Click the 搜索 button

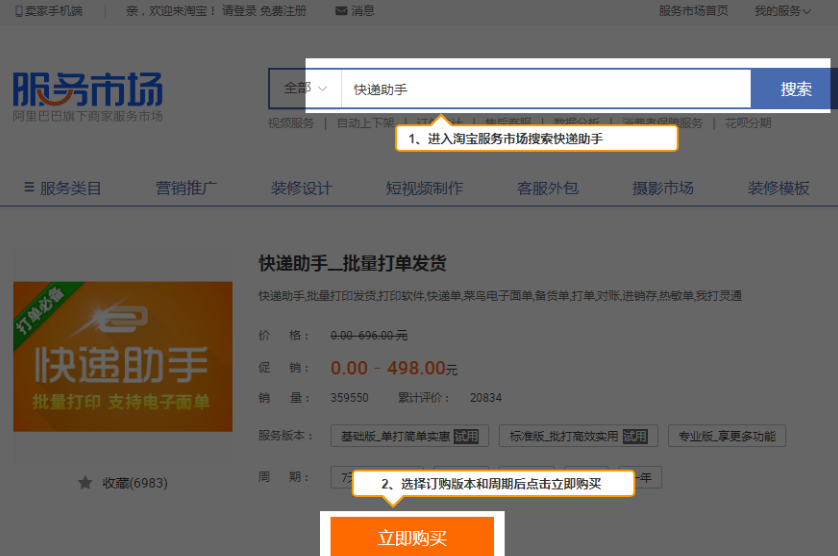795,89
